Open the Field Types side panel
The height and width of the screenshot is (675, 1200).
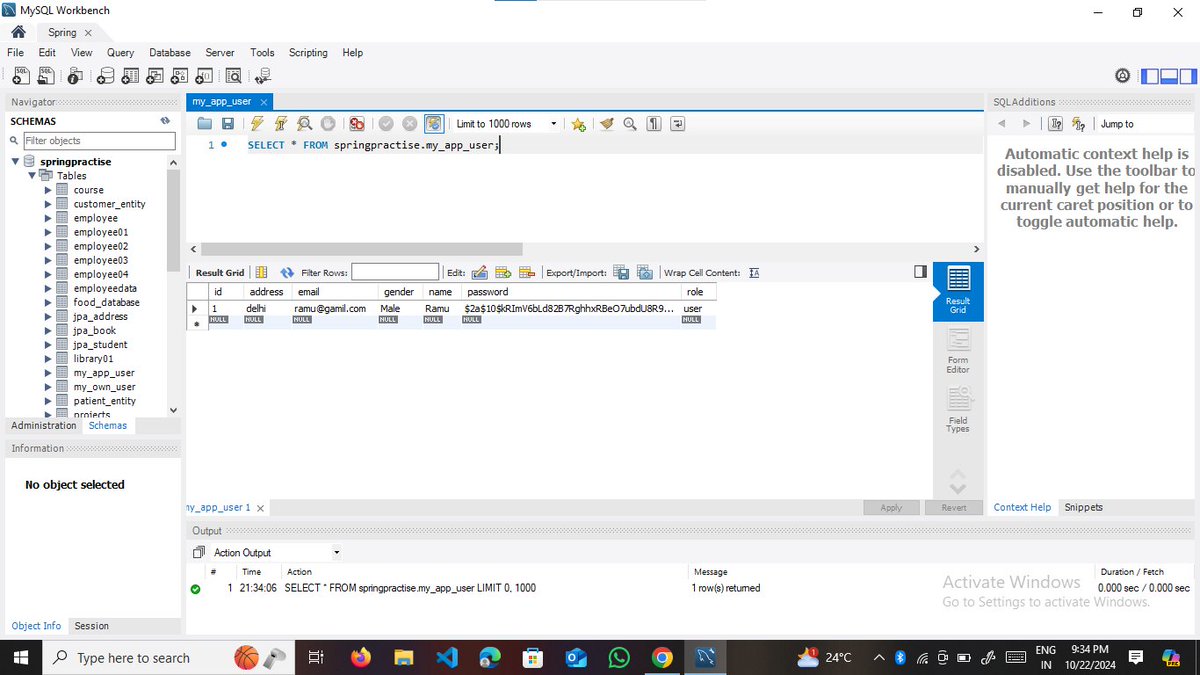(958, 410)
